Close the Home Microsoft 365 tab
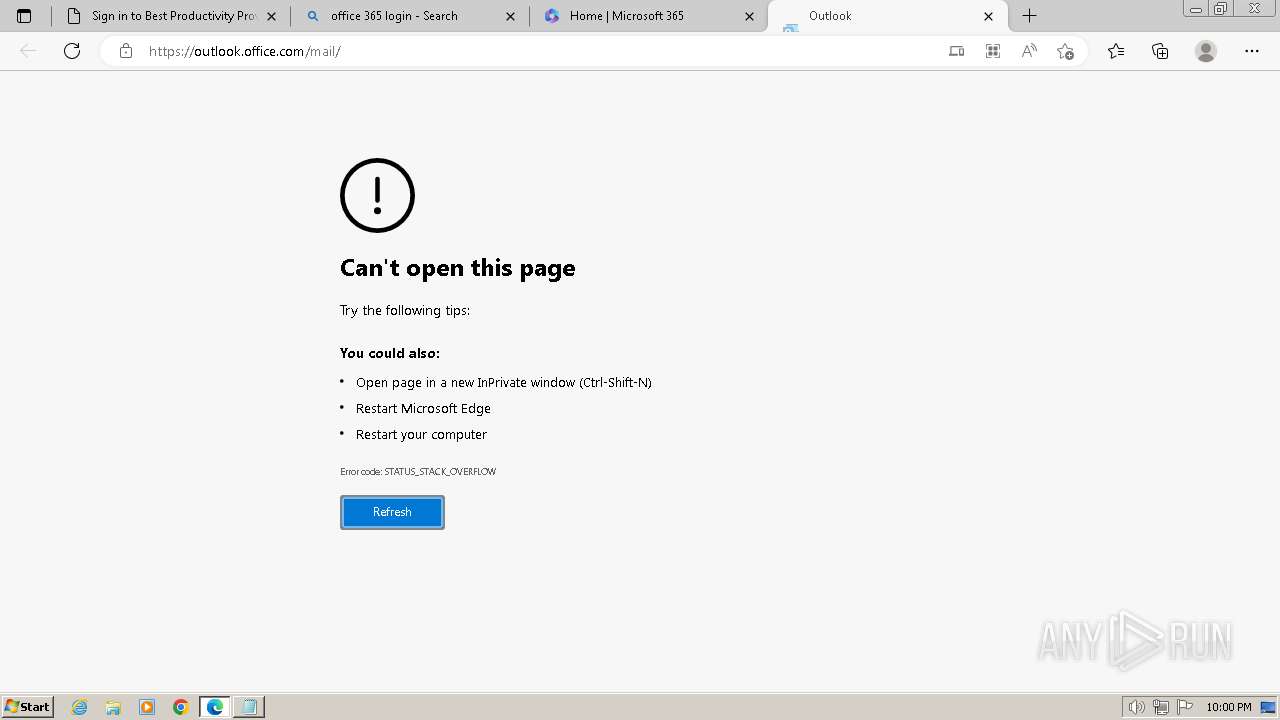Image resolution: width=1280 pixels, height=720 pixels. [x=750, y=16]
